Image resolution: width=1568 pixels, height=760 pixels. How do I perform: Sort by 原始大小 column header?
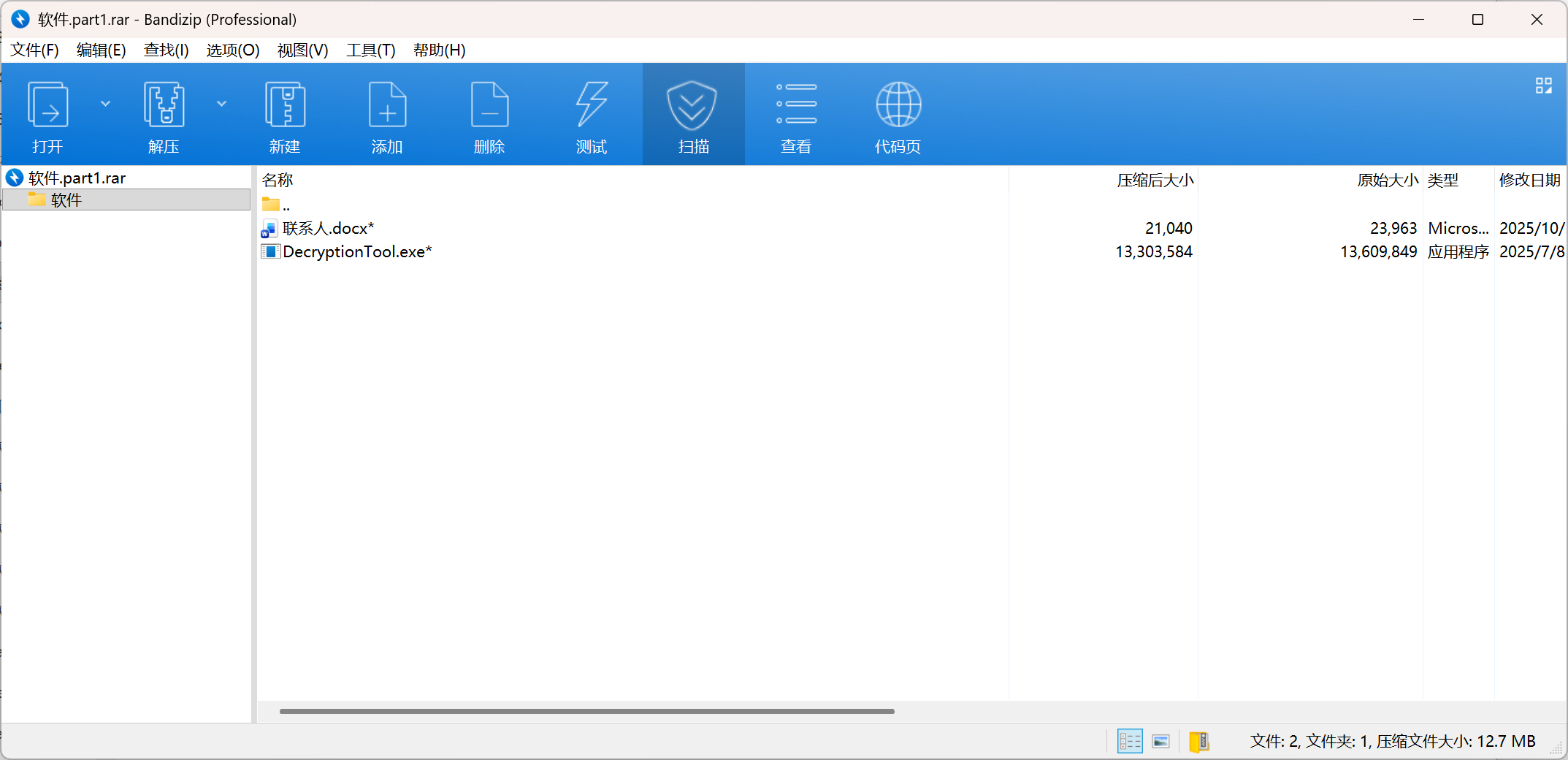click(1388, 180)
